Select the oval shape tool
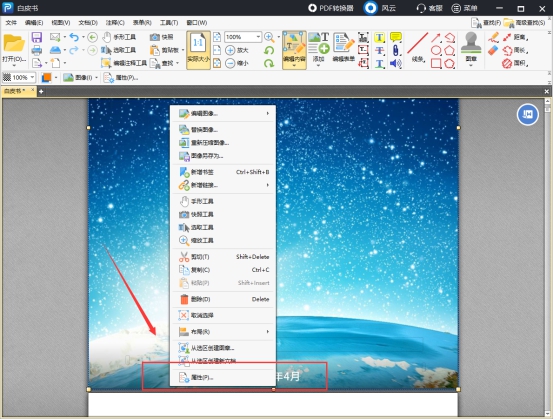Image resolution: width=553 pixels, height=419 pixels. point(436,50)
